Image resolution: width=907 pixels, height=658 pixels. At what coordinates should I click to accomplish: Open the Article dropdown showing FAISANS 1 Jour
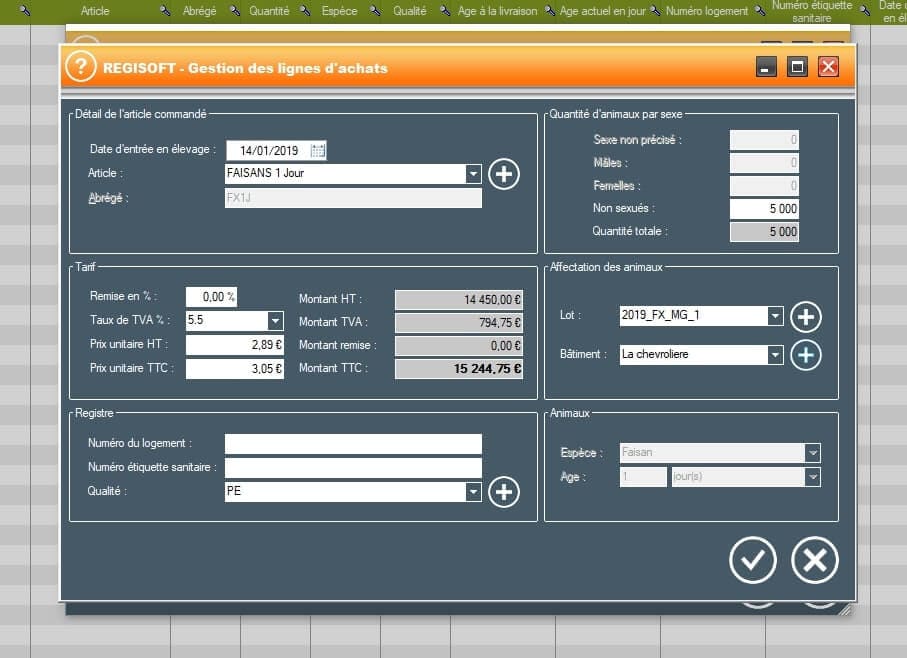pos(472,173)
